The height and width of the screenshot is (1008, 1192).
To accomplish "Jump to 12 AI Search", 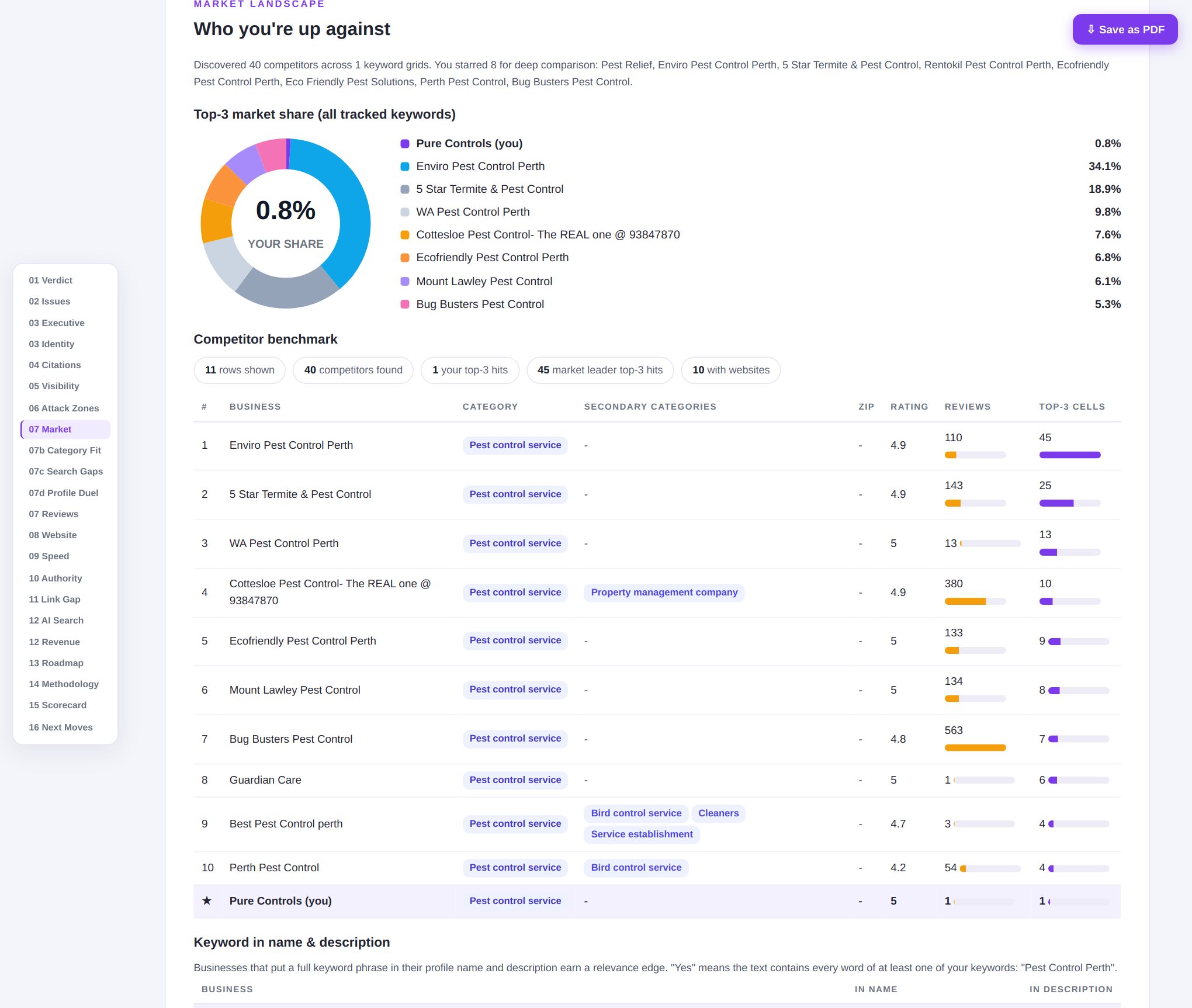I will click(56, 621).
